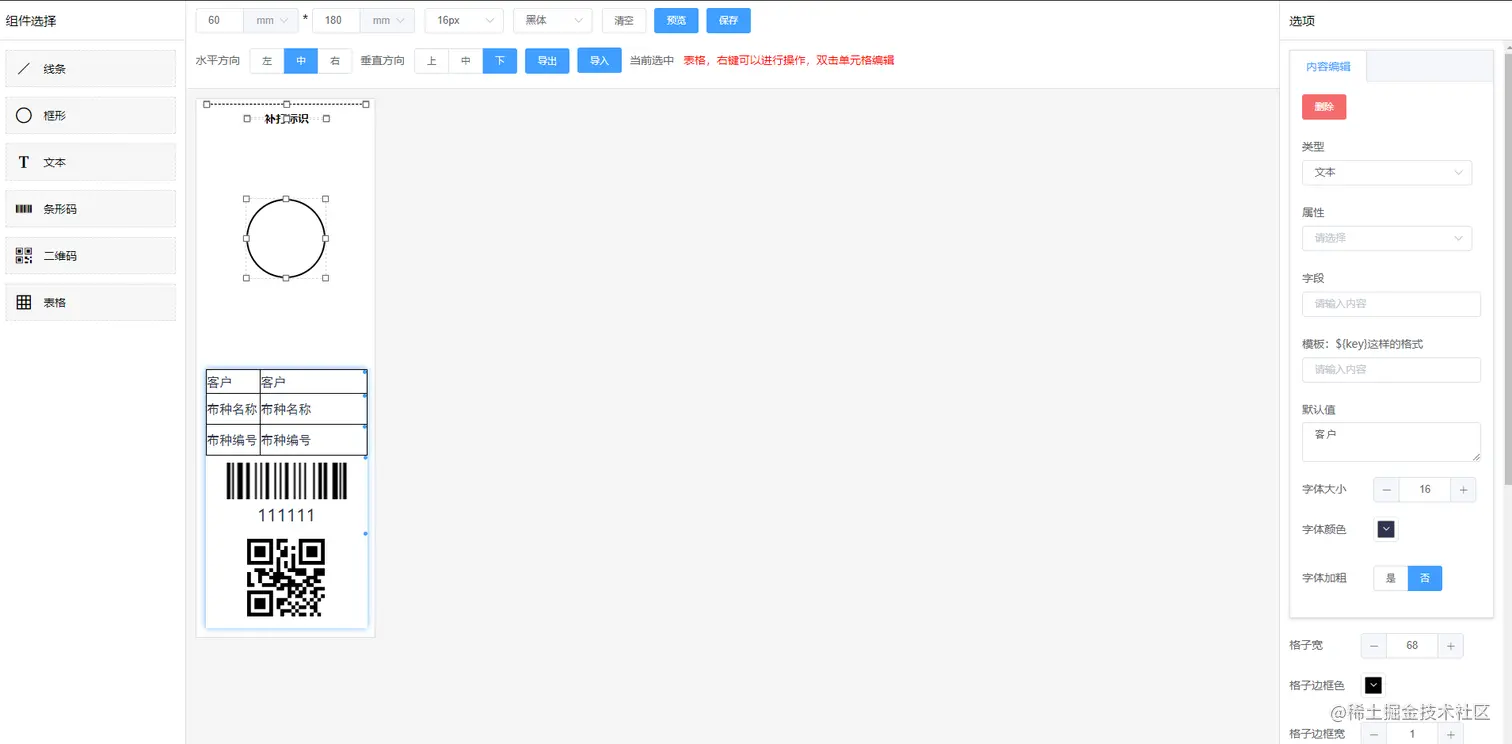Click the 预览 preview button
1512x744 pixels.
click(675, 19)
